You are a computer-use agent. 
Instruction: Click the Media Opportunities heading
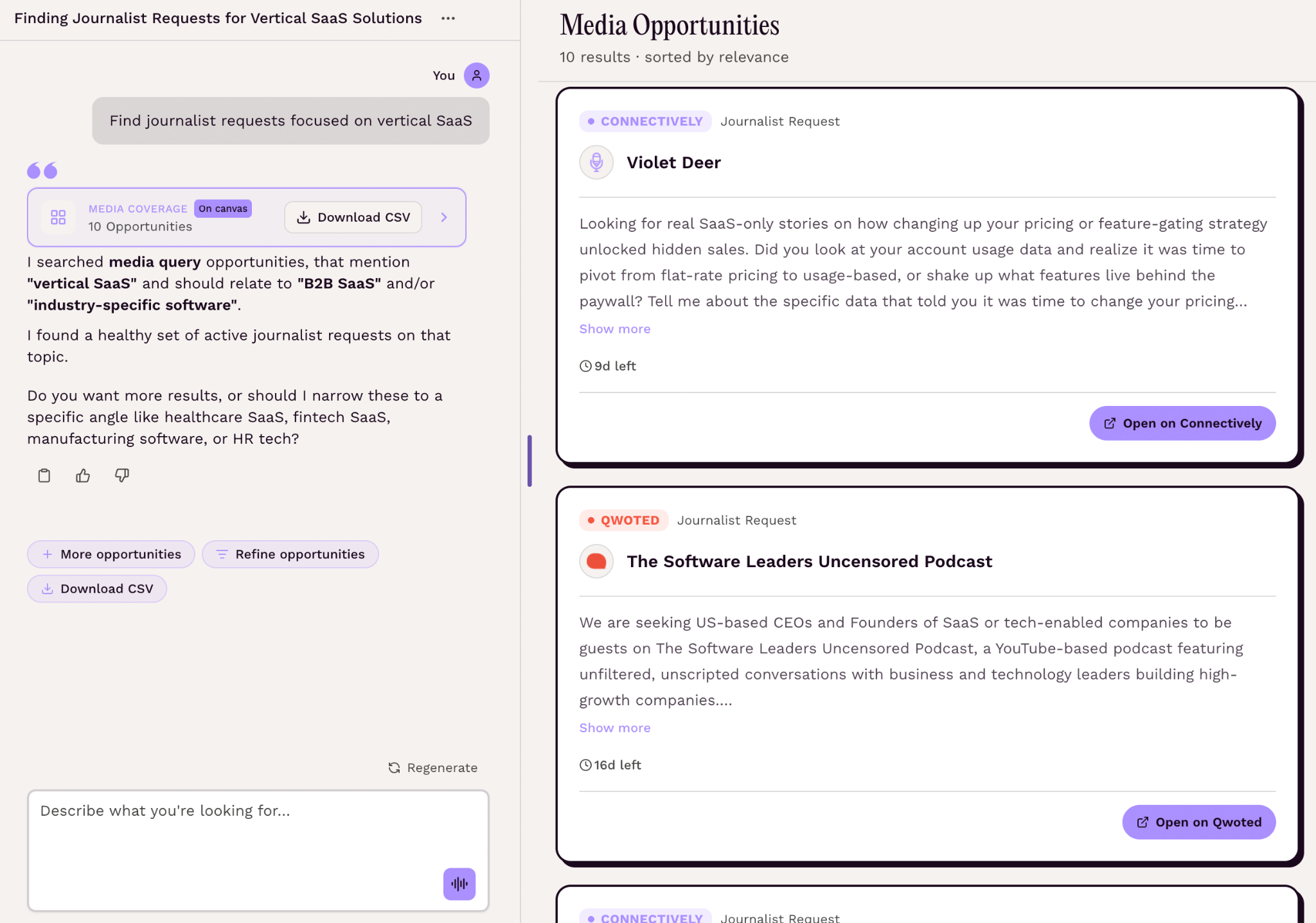tap(670, 26)
